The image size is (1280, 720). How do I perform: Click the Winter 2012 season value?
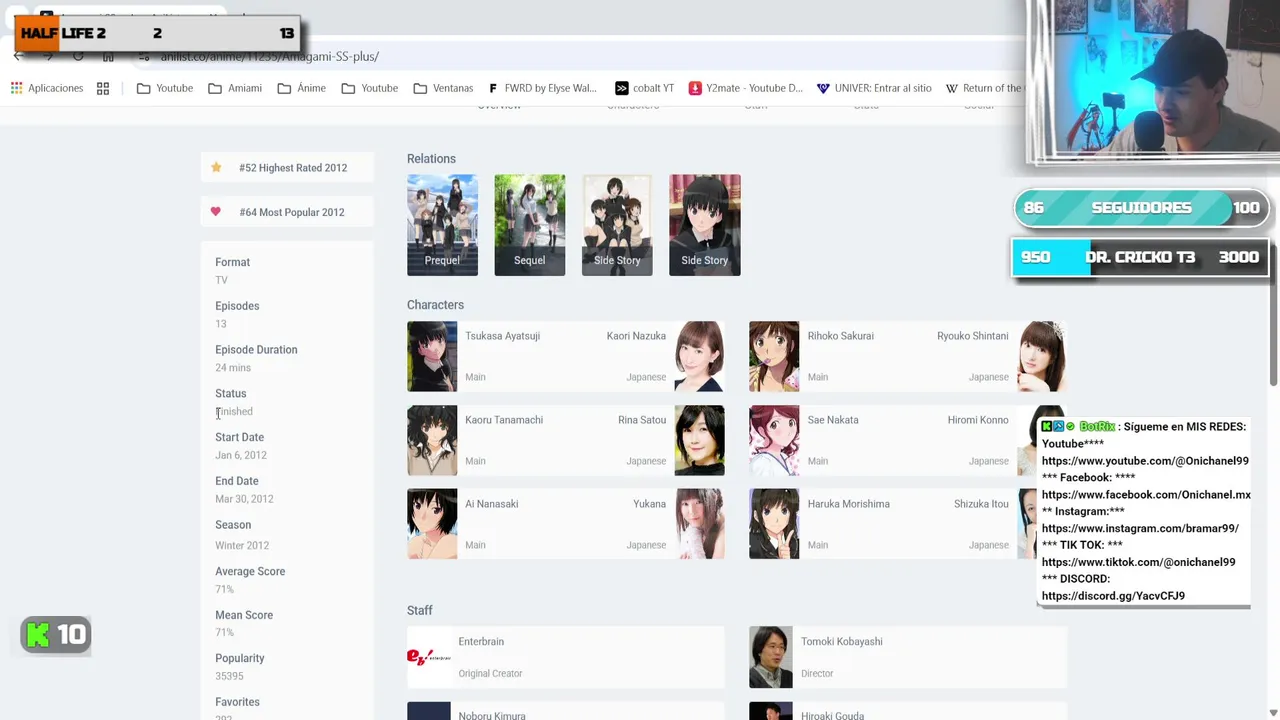(242, 545)
